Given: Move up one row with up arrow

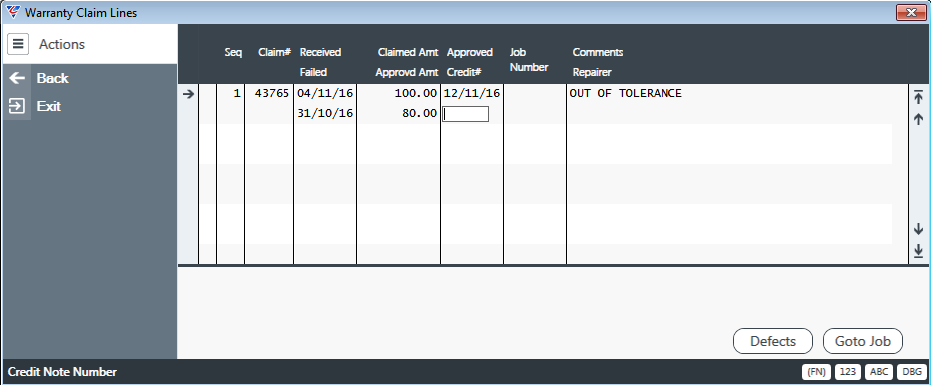Looking at the screenshot, I should 919,119.
